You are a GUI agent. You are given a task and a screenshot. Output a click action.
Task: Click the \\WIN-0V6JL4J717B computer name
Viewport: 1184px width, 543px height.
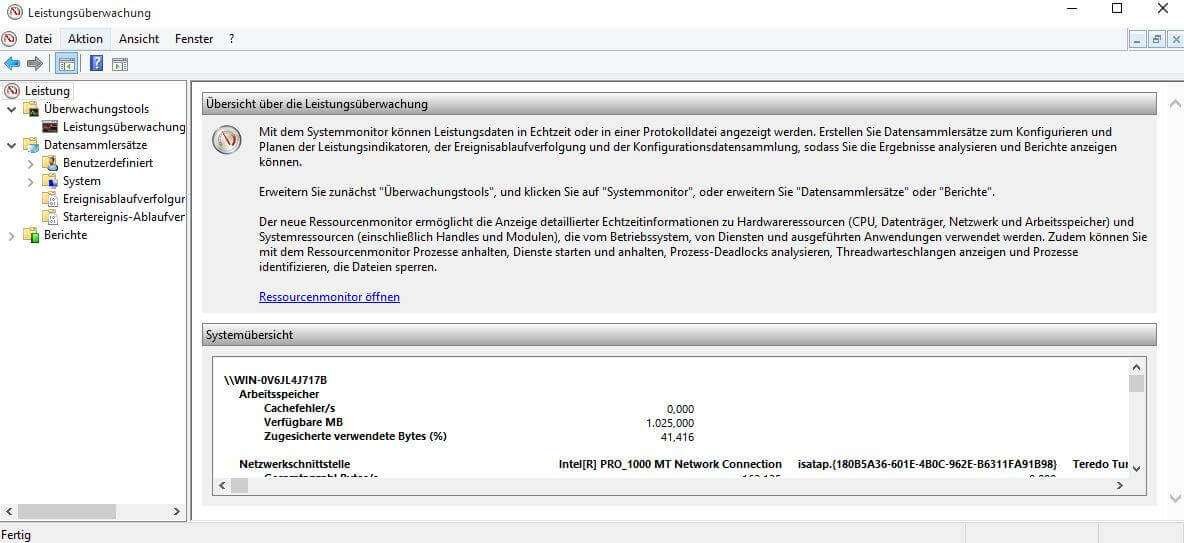pyautogui.click(x=275, y=380)
